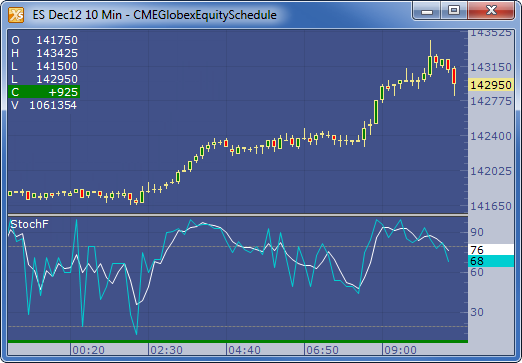522x363 pixels.
Task: Click the V 1061354 volume readout
Action: pos(44,105)
